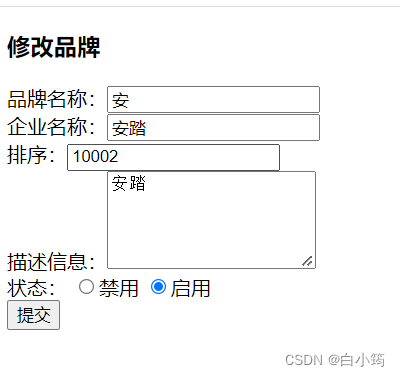Viewport: 400px width, 376px height.
Task: Click the 企业名称 label
Action: coord(51,127)
